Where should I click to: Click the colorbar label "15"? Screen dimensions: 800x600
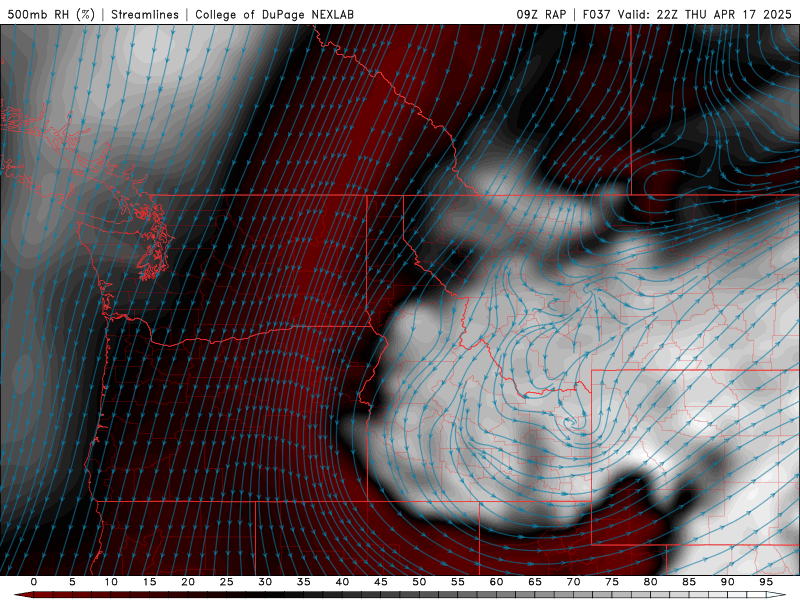click(x=149, y=582)
